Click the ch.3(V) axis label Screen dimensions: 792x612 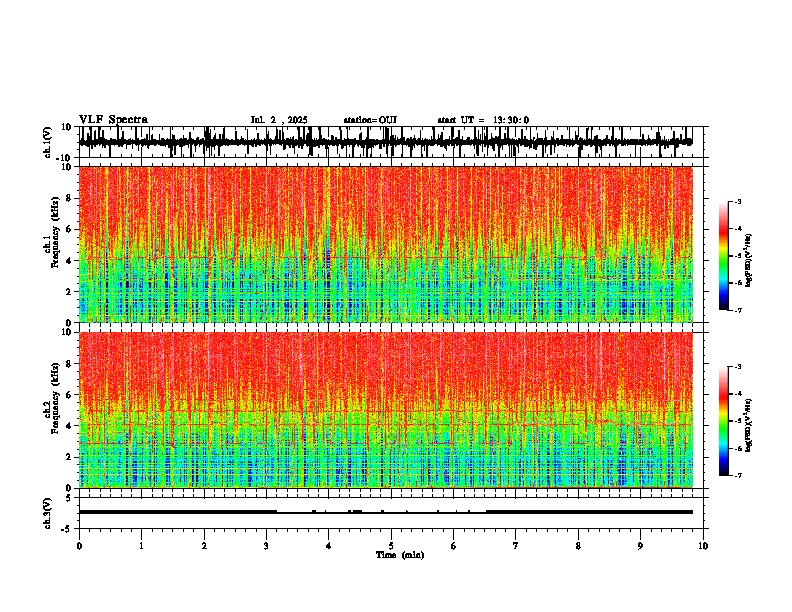tap(48, 513)
